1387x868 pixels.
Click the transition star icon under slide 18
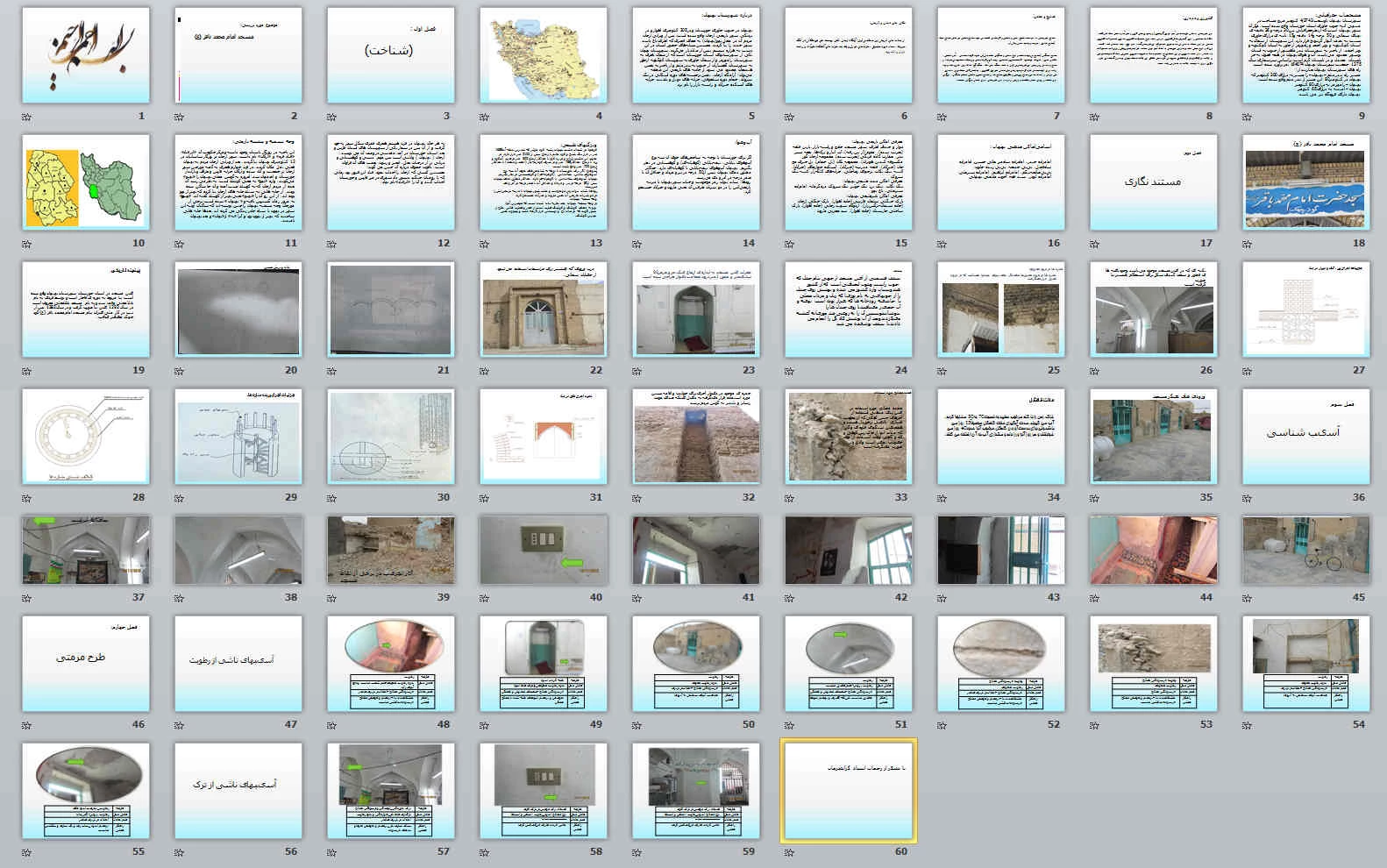[x=1248, y=244]
